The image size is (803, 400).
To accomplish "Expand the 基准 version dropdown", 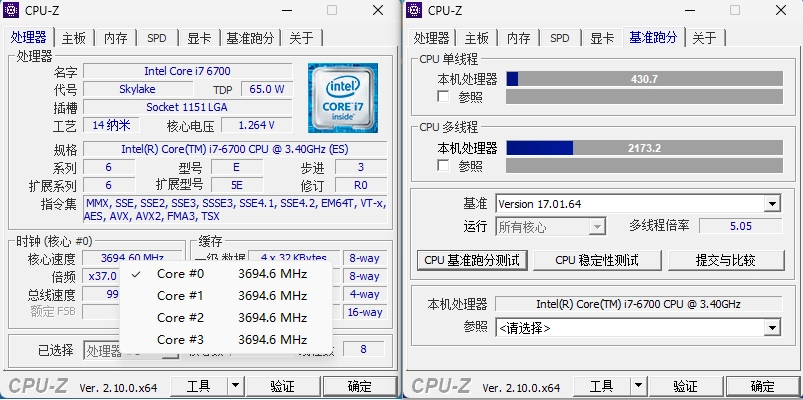I will pyautogui.click(x=772, y=204).
